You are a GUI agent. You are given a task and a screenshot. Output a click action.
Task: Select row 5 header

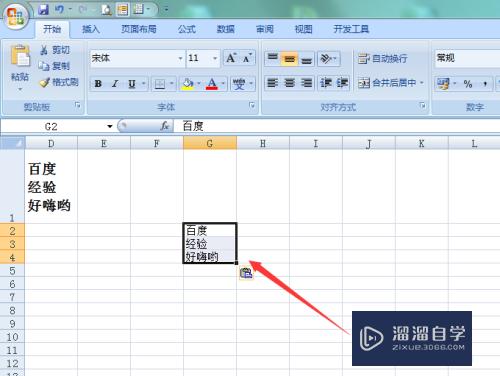click(x=12, y=271)
